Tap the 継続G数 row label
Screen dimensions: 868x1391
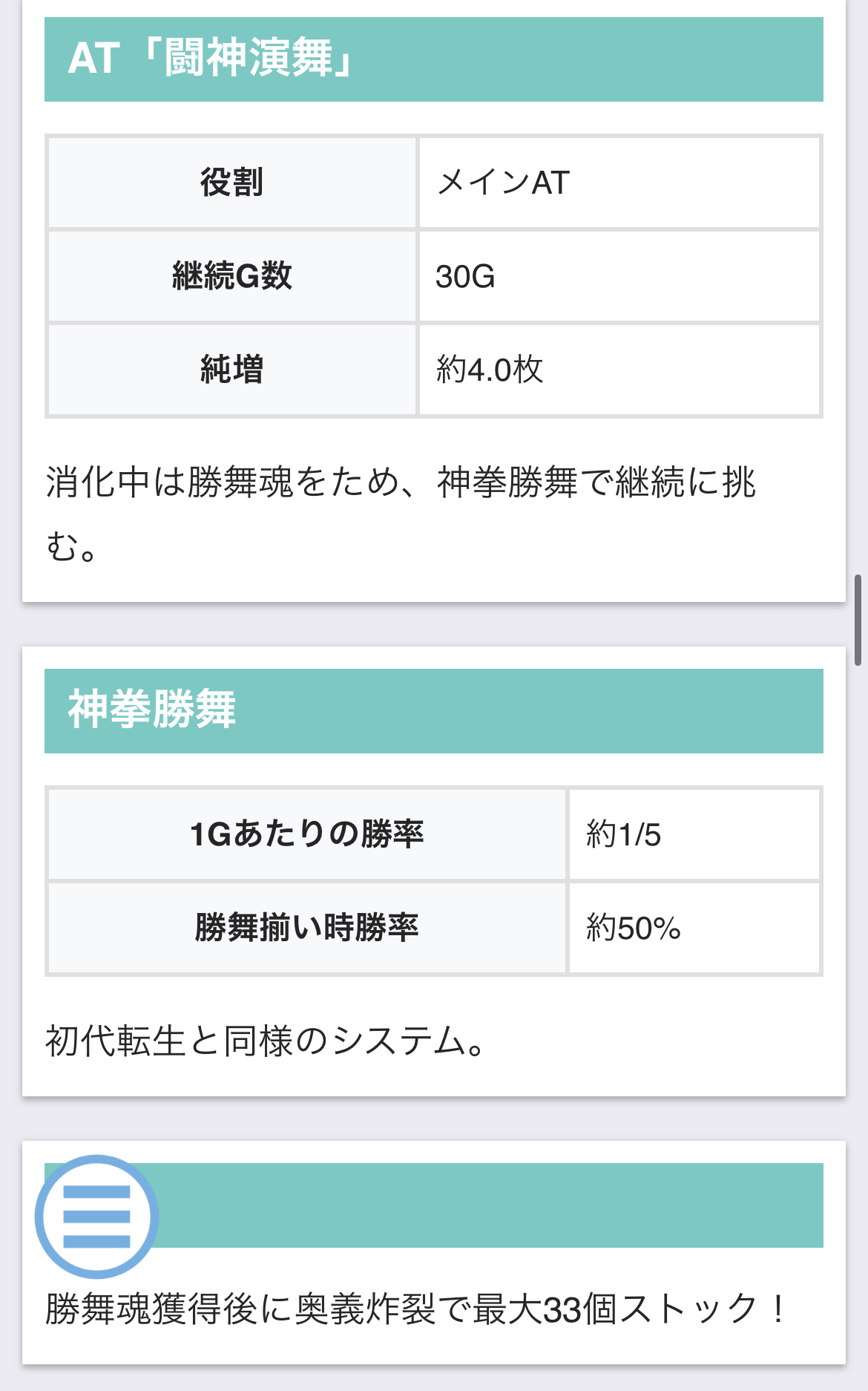[232, 276]
